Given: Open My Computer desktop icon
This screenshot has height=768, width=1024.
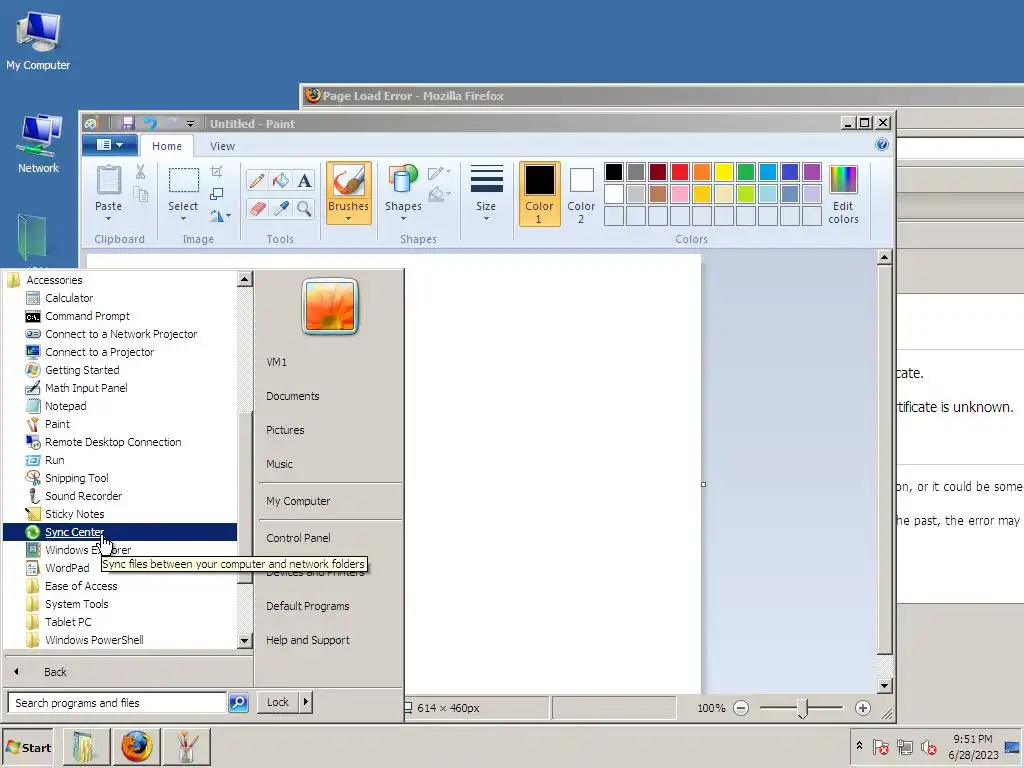Looking at the screenshot, I should [39, 41].
